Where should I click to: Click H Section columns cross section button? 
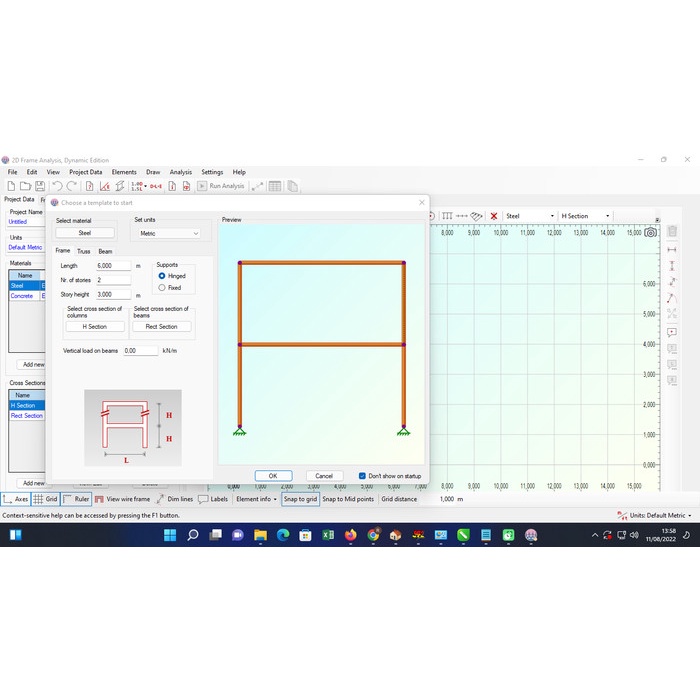(x=95, y=327)
